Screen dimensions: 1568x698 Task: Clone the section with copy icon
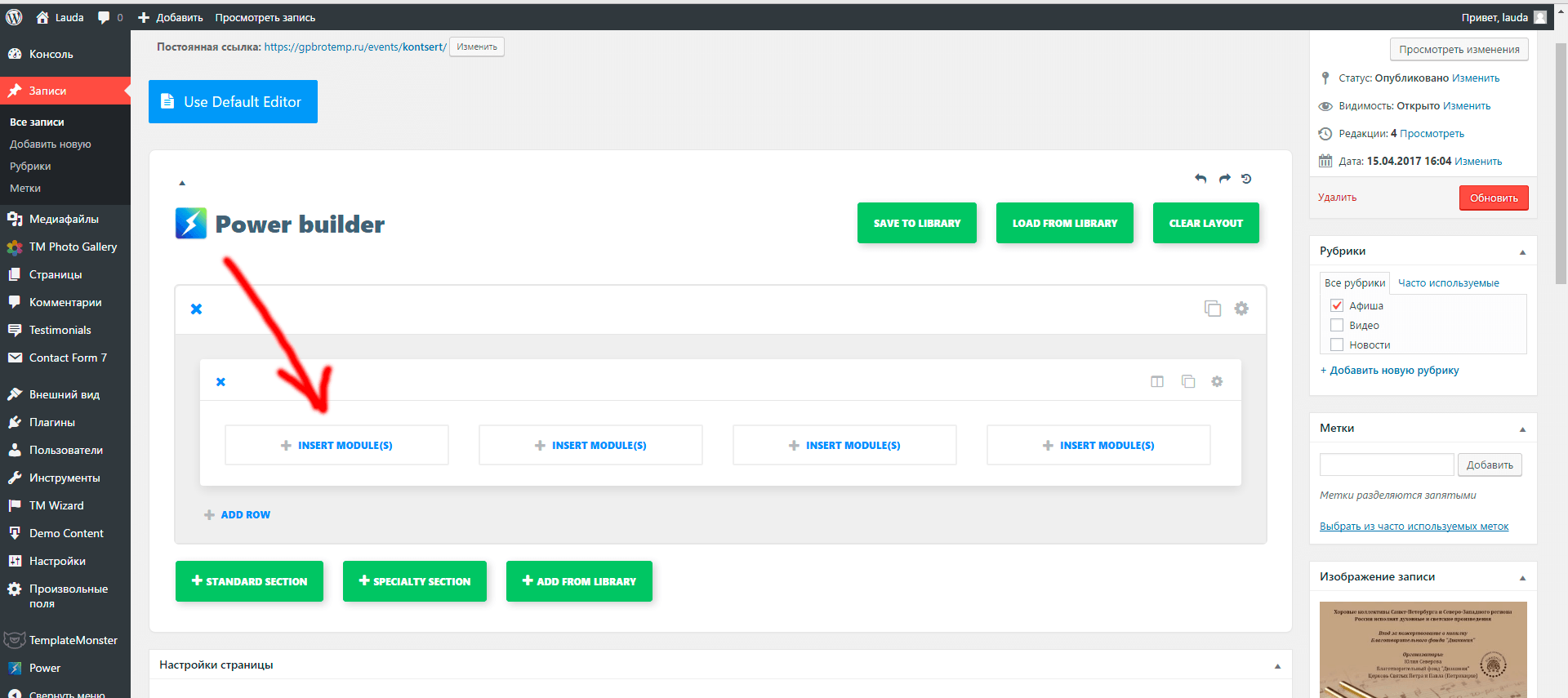click(1213, 309)
